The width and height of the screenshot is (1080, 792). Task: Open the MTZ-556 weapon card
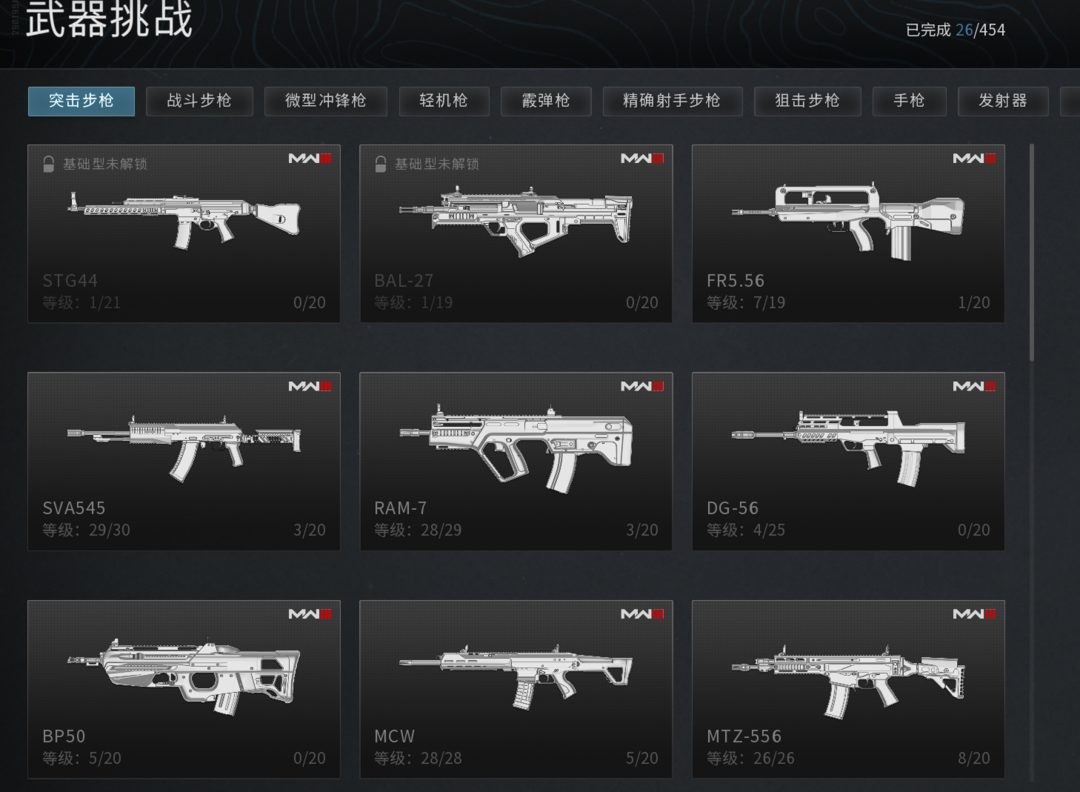click(848, 689)
